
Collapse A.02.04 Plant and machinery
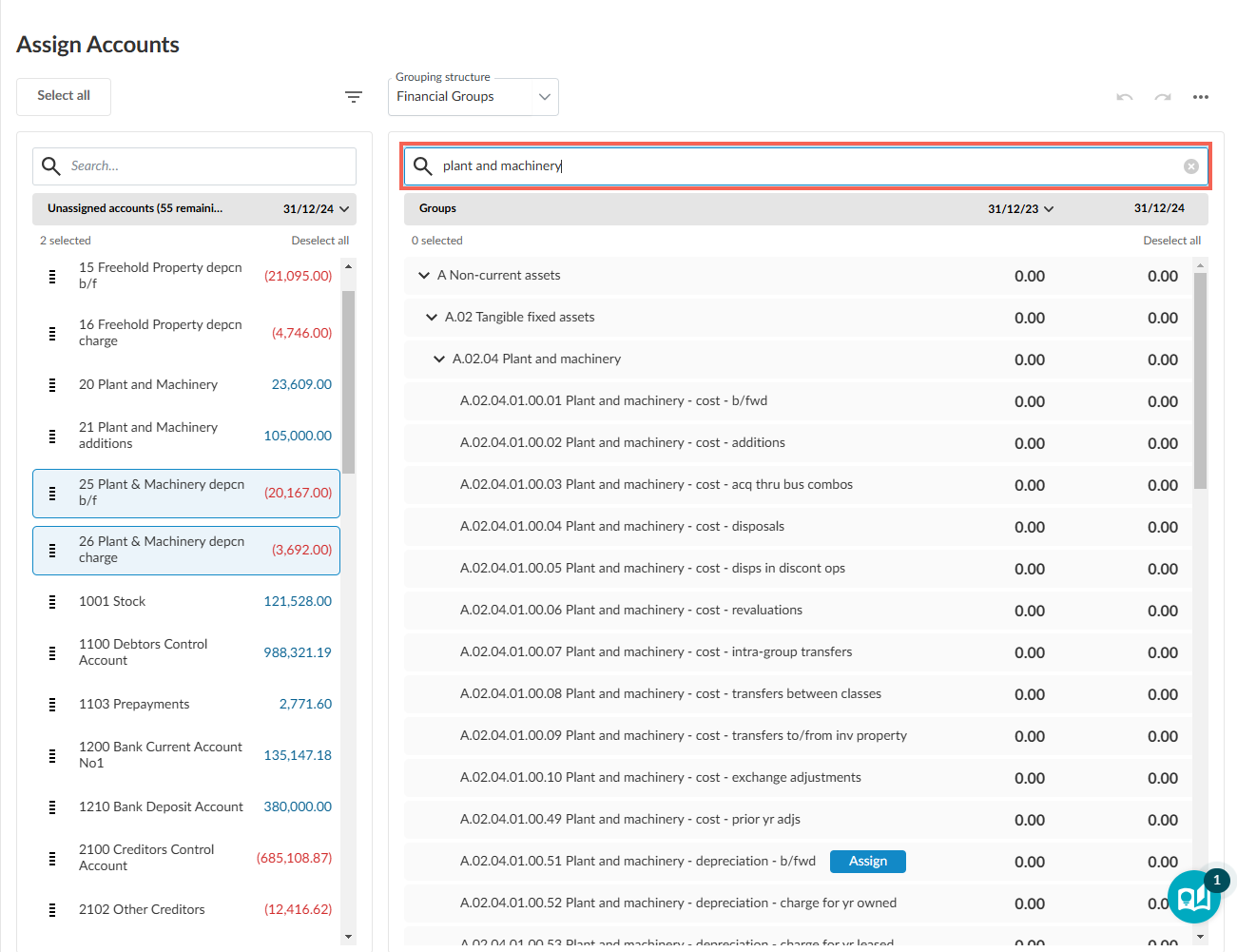click(x=439, y=359)
